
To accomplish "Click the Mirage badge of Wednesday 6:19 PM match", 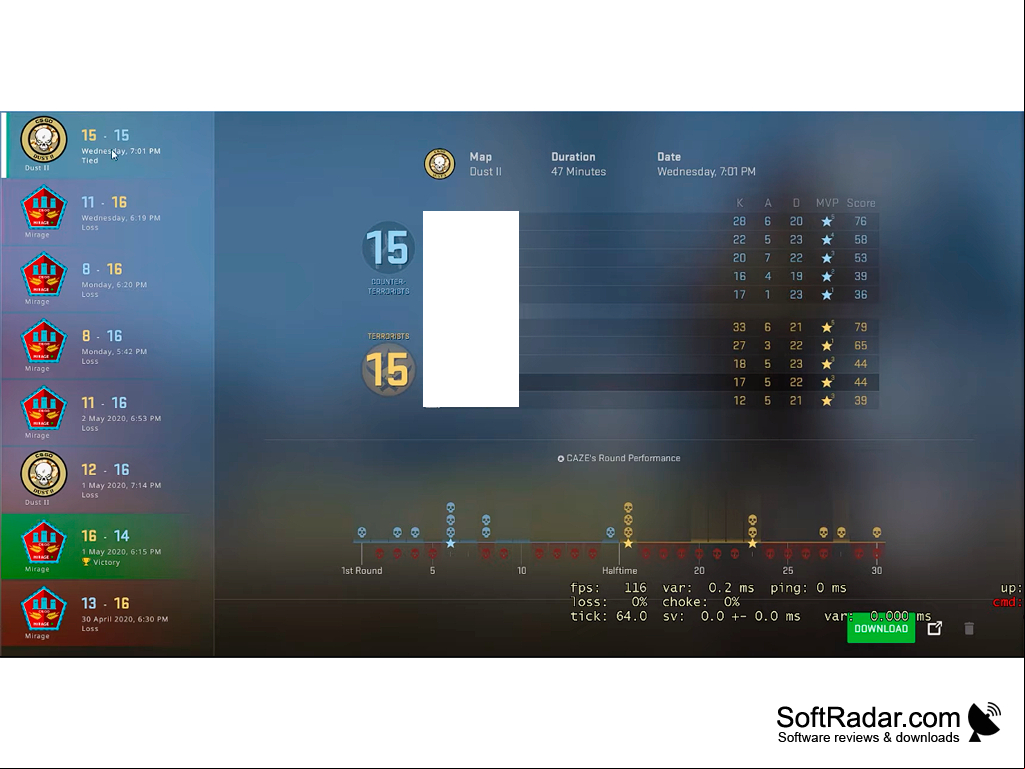I will click(44, 207).
